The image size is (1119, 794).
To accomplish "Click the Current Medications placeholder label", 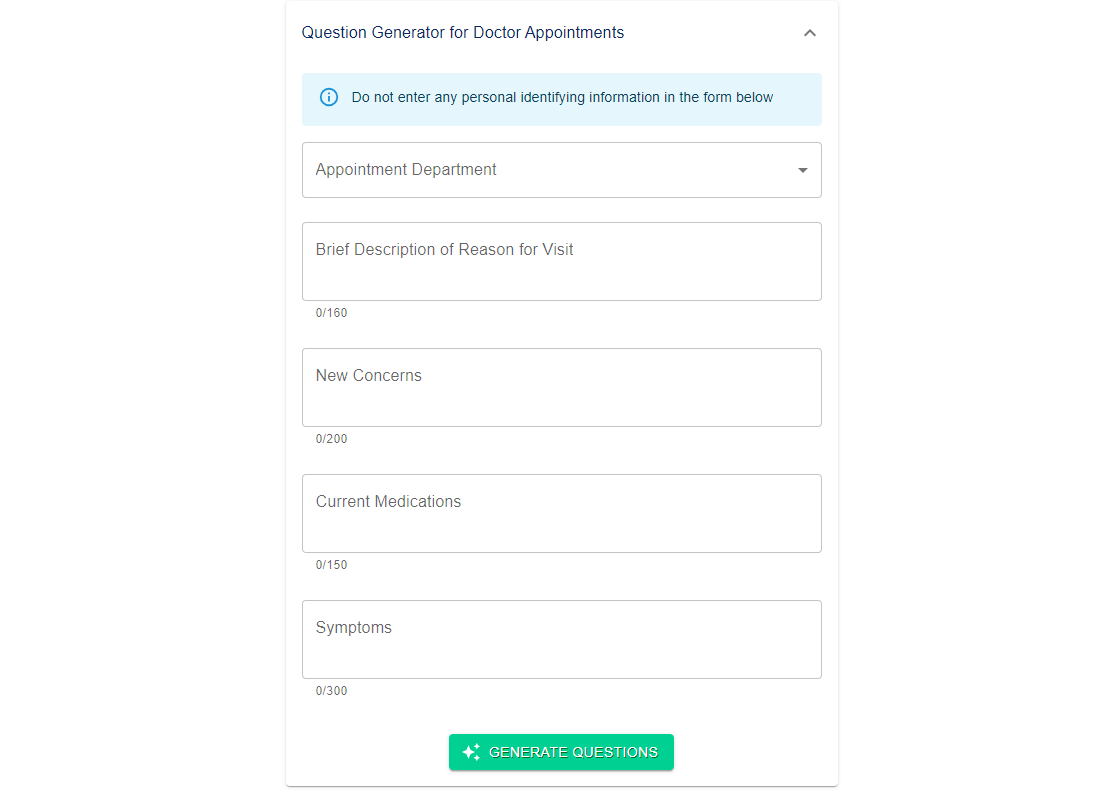I will [388, 502].
